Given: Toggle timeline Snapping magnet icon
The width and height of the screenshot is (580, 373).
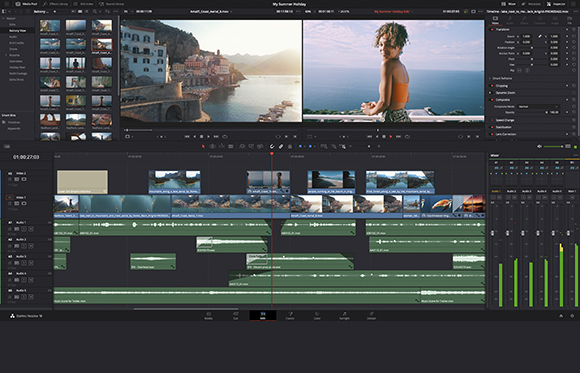Looking at the screenshot, I should tap(272, 147).
